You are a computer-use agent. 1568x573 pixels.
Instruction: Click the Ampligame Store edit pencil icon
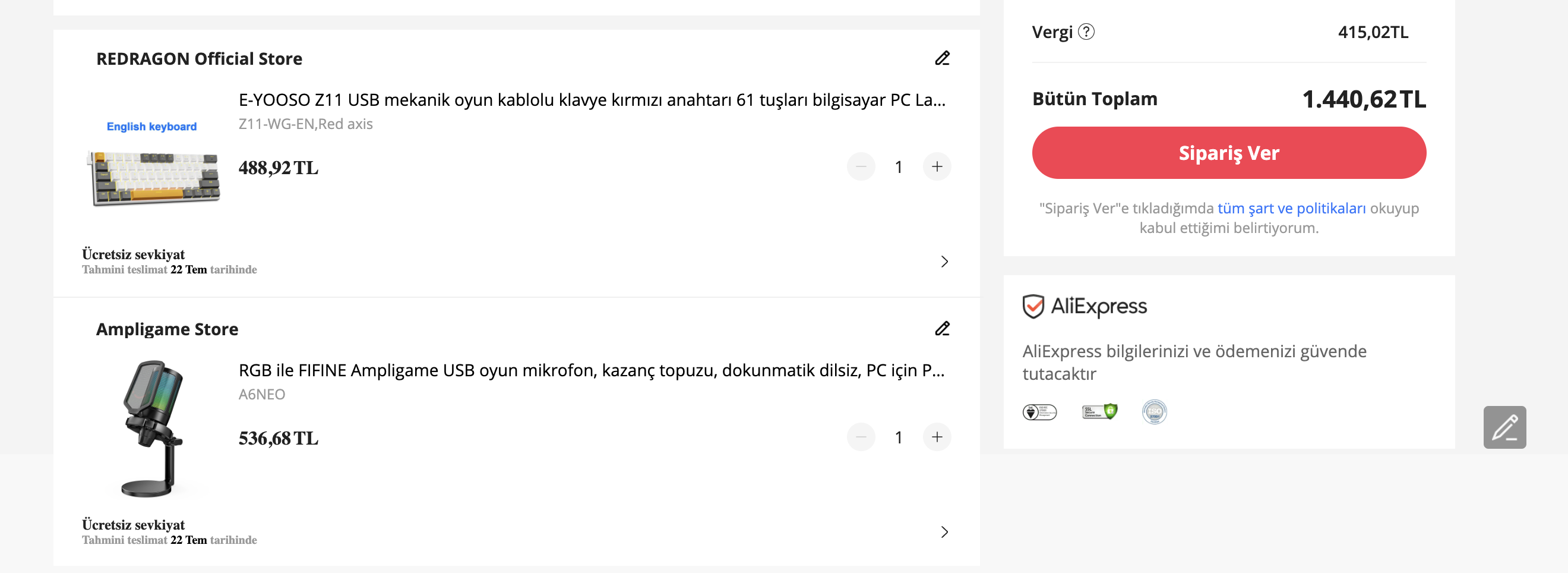(x=942, y=329)
